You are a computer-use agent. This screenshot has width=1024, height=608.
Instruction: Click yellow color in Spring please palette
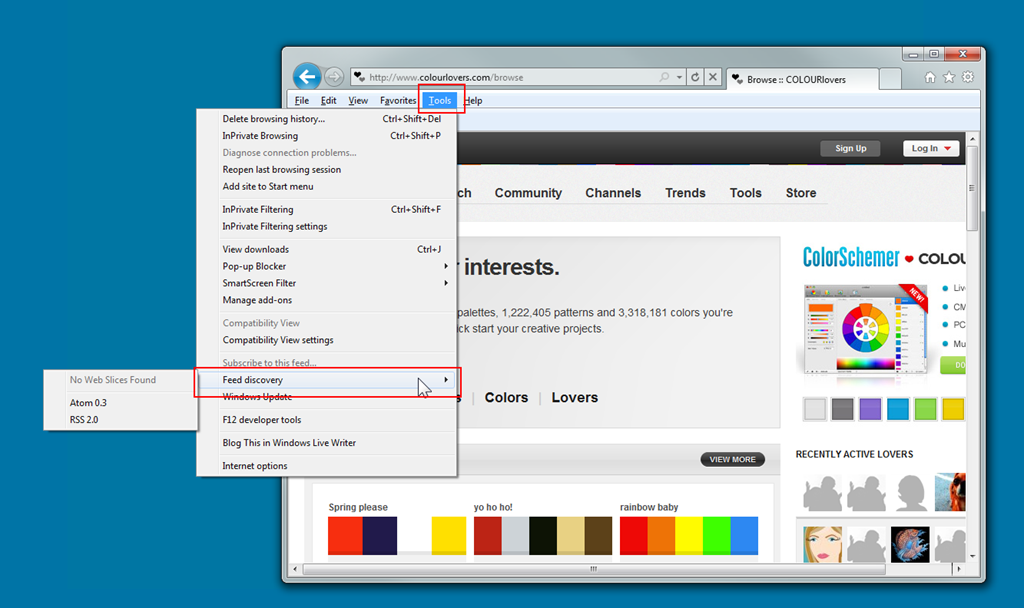(x=449, y=536)
